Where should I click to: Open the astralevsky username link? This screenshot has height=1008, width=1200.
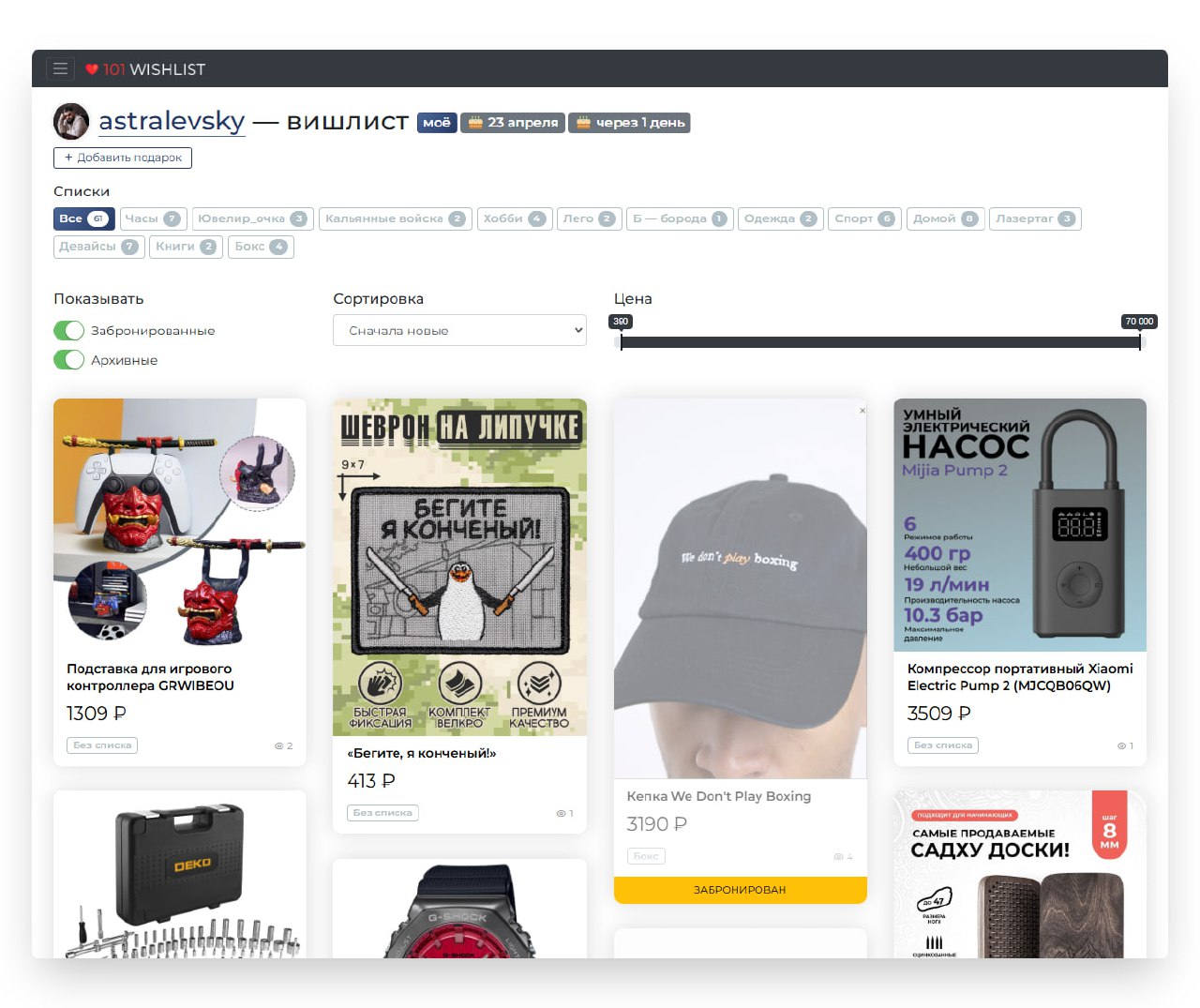coord(172,121)
